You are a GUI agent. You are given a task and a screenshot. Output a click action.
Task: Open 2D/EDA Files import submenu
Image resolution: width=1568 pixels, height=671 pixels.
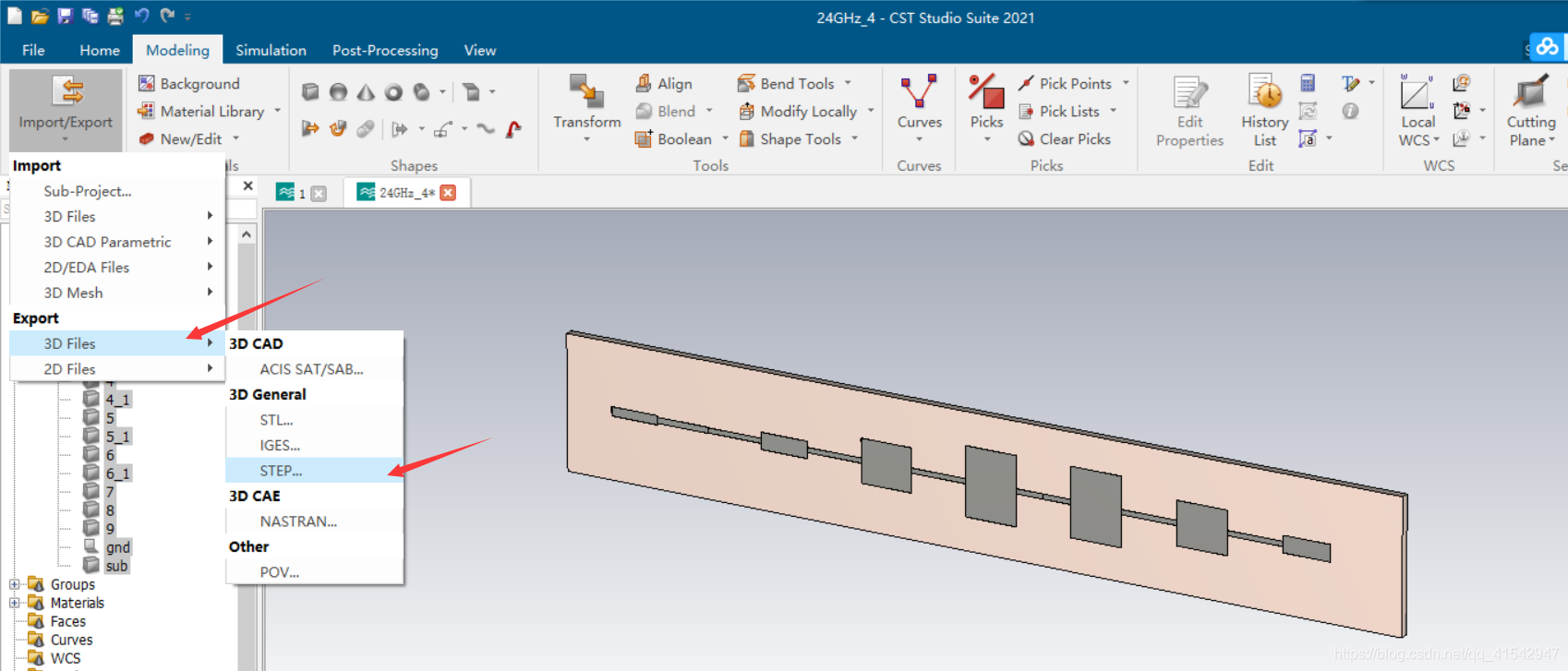click(x=117, y=267)
